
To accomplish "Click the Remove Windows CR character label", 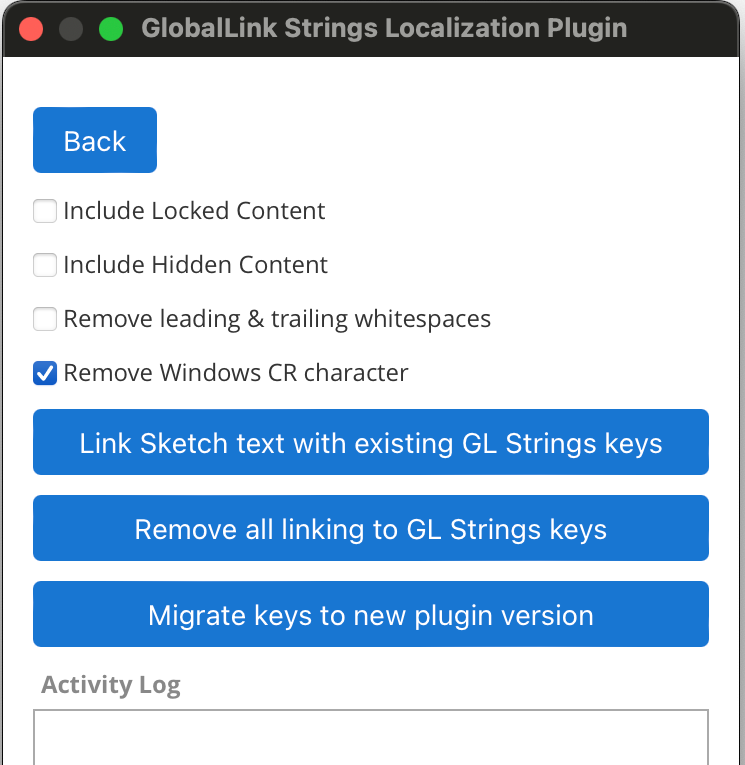I will 236,373.
